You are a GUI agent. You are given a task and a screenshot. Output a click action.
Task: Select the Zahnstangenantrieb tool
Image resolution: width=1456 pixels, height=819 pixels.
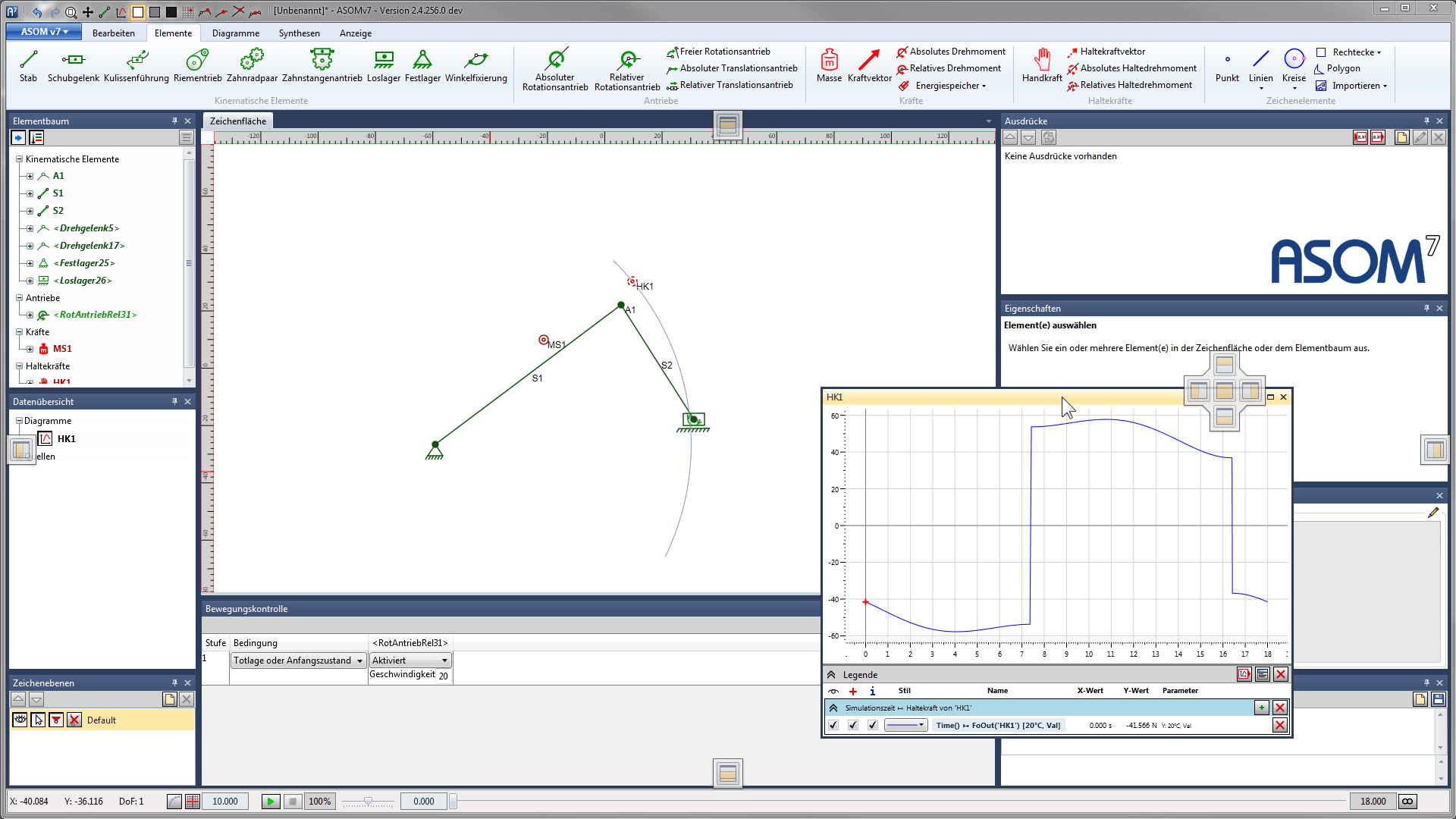click(x=322, y=66)
